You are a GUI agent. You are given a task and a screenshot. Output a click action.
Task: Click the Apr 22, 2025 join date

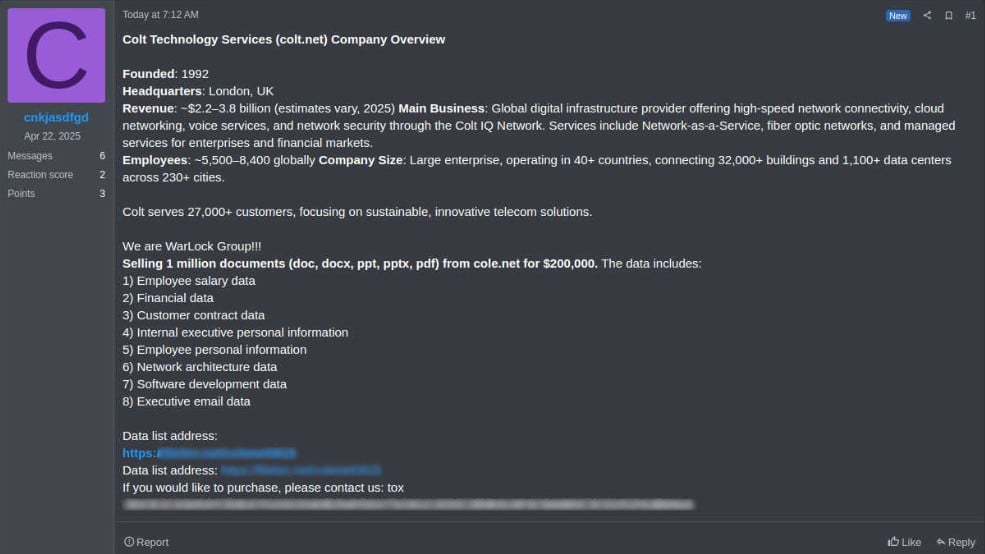pyautogui.click(x=52, y=136)
